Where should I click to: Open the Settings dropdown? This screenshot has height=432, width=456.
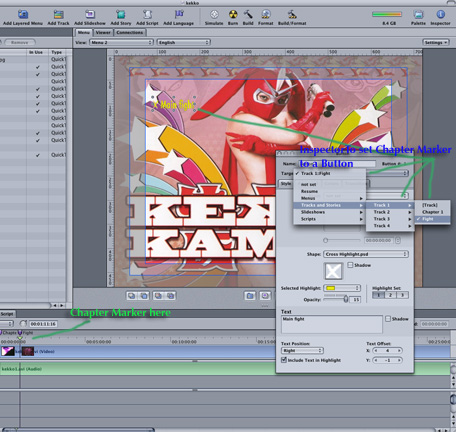pyautogui.click(x=436, y=42)
